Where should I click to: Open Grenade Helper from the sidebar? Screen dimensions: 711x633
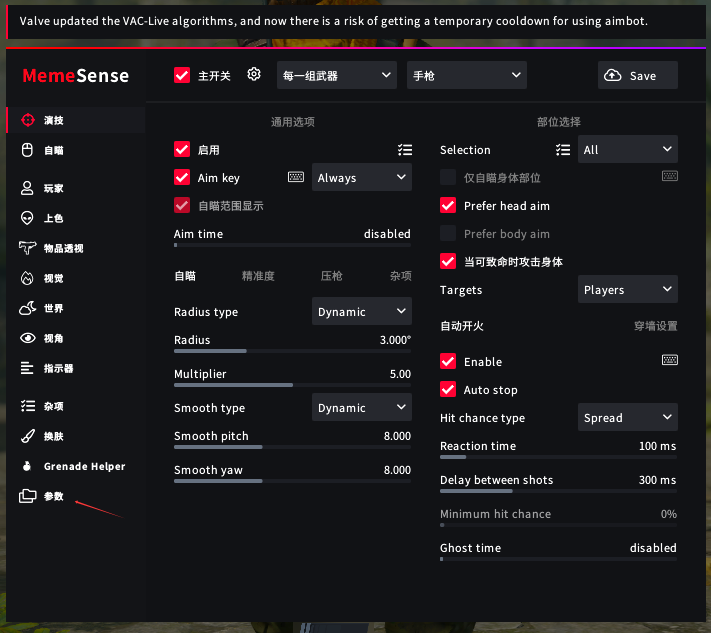(83, 466)
